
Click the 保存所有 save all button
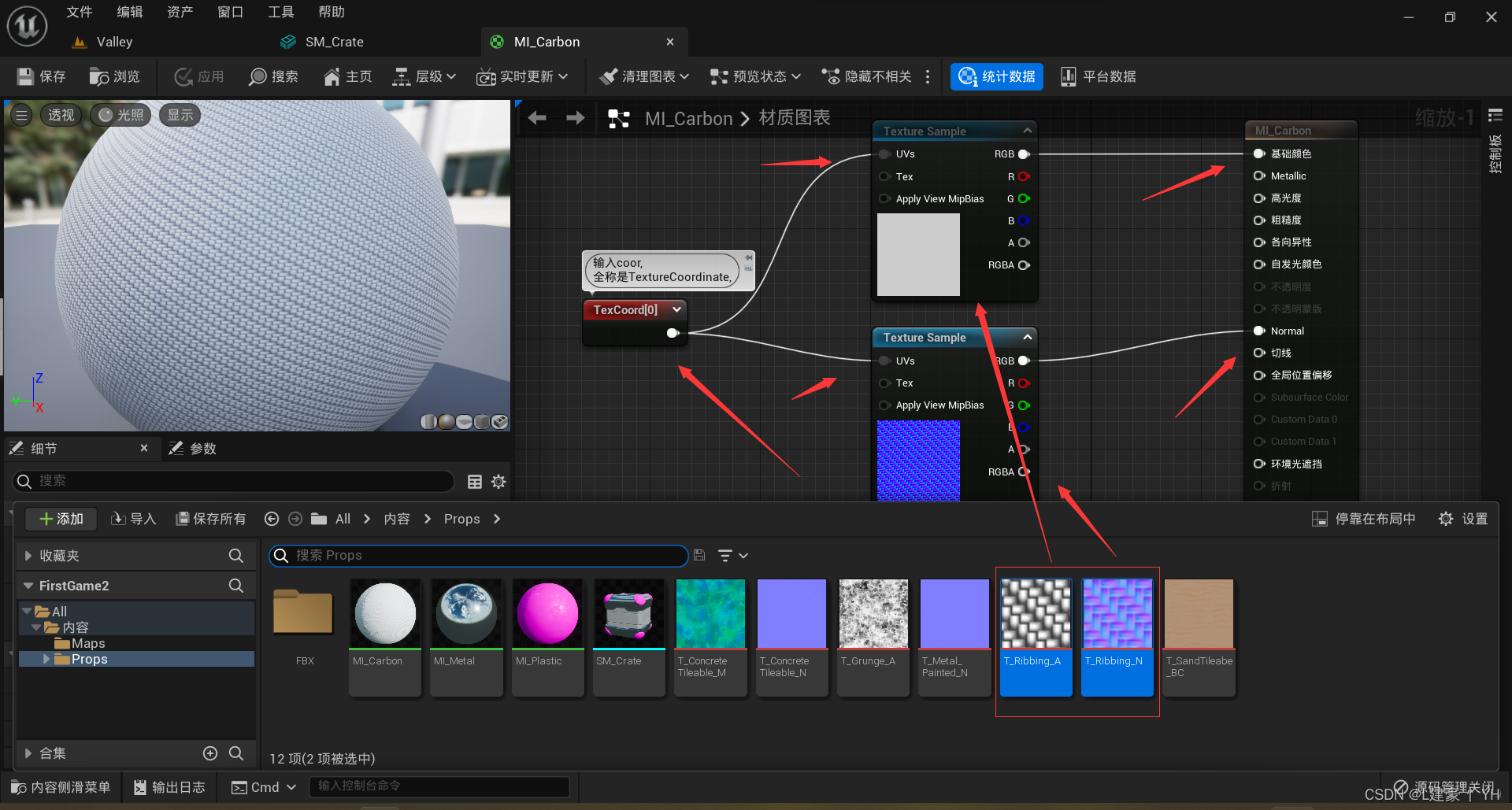point(211,519)
